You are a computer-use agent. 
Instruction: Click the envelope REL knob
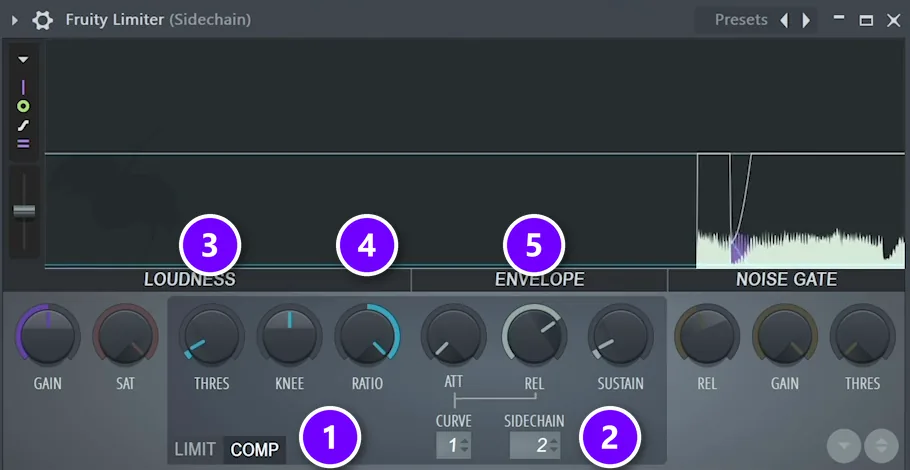[534, 335]
